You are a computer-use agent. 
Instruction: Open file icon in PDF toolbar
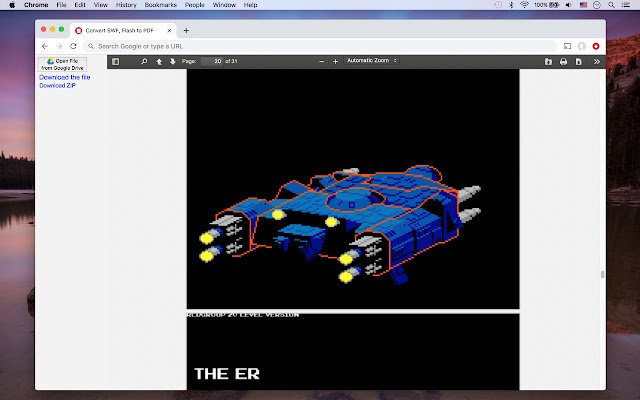(548, 62)
